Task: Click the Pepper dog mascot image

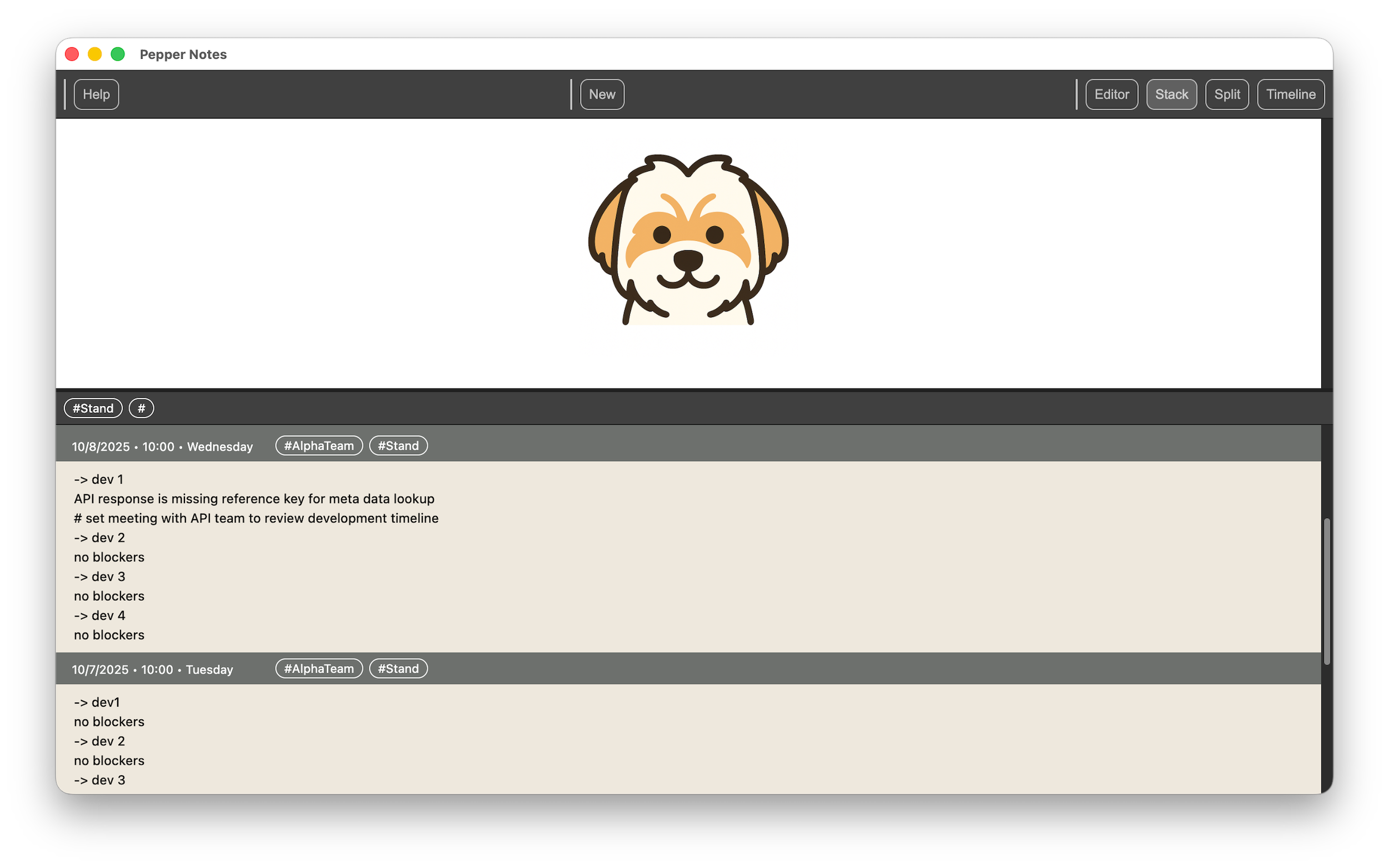Action: (688, 239)
